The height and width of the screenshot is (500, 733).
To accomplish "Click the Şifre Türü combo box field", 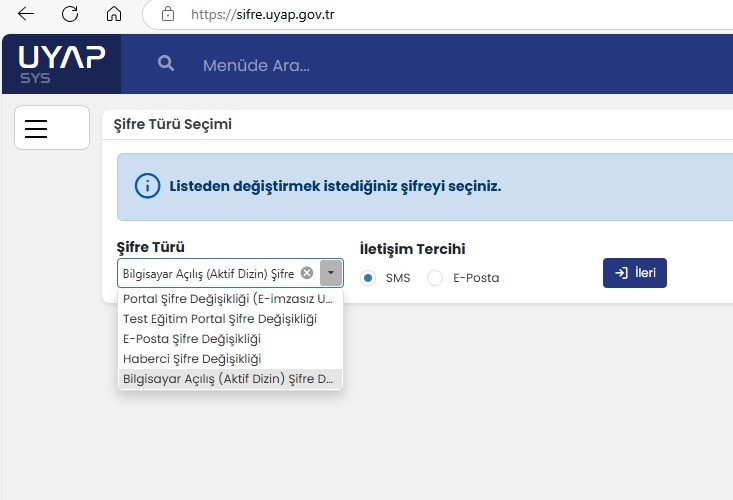I will coord(208,273).
